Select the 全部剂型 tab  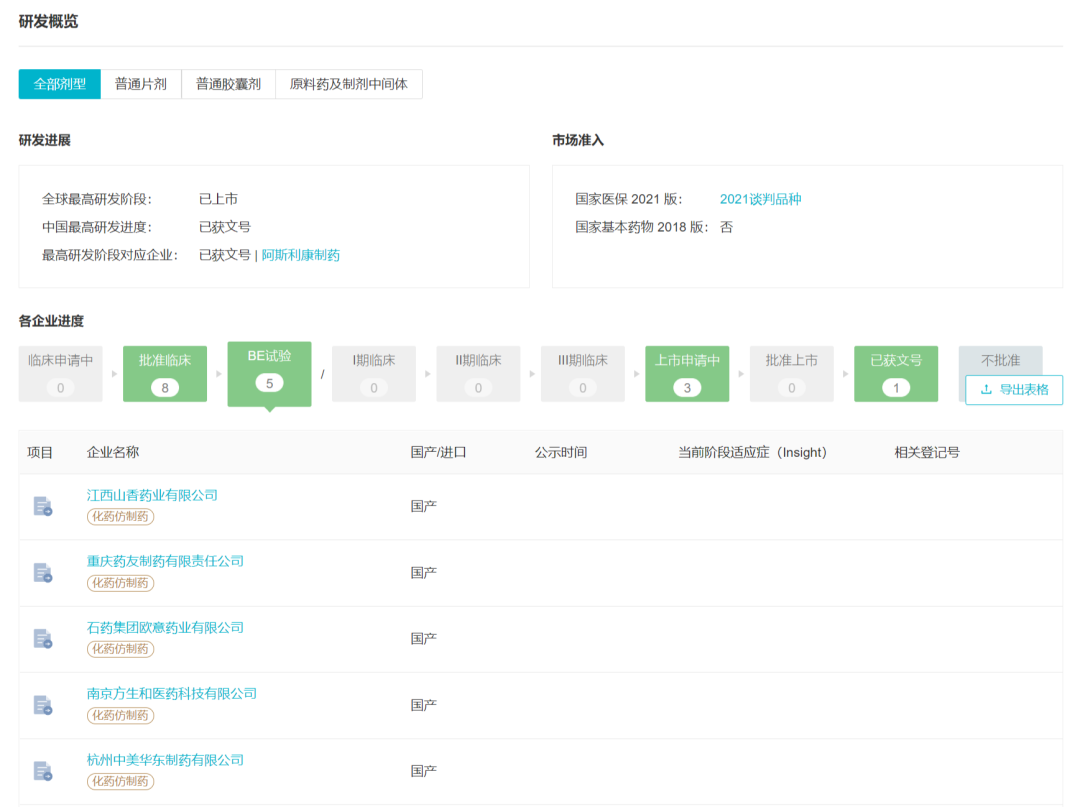pos(60,84)
